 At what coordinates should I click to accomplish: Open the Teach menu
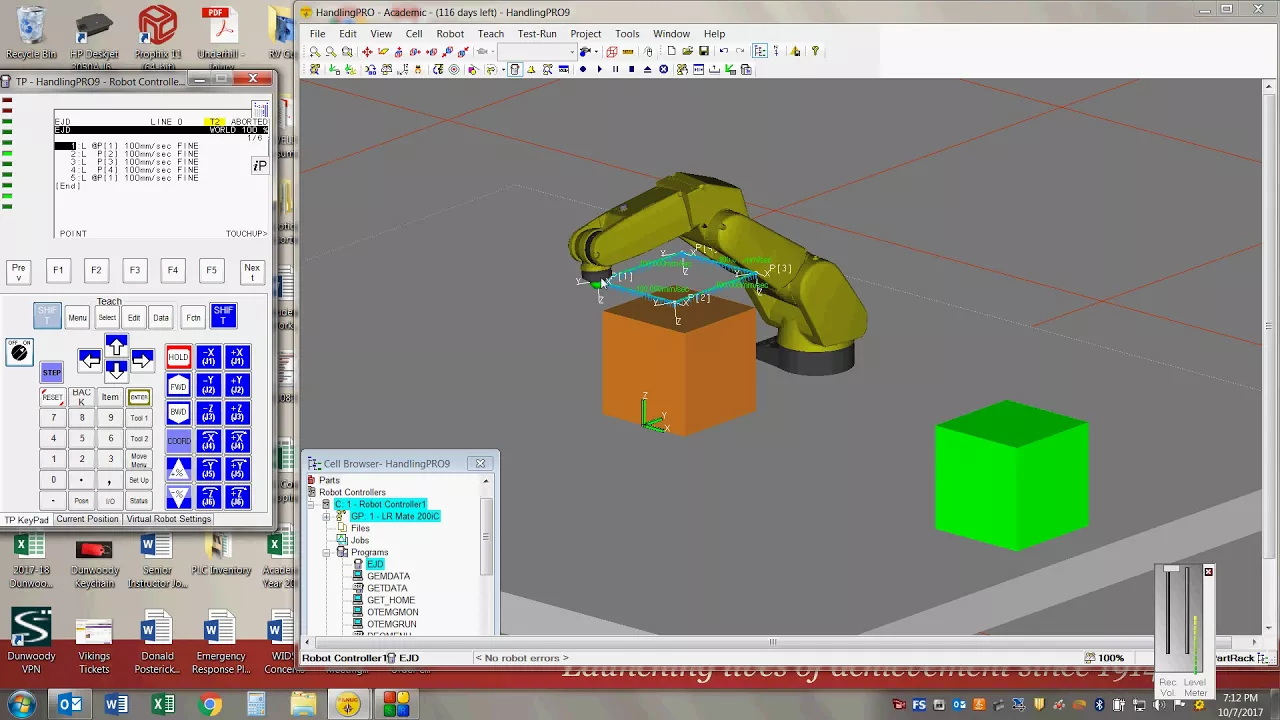pos(491,33)
